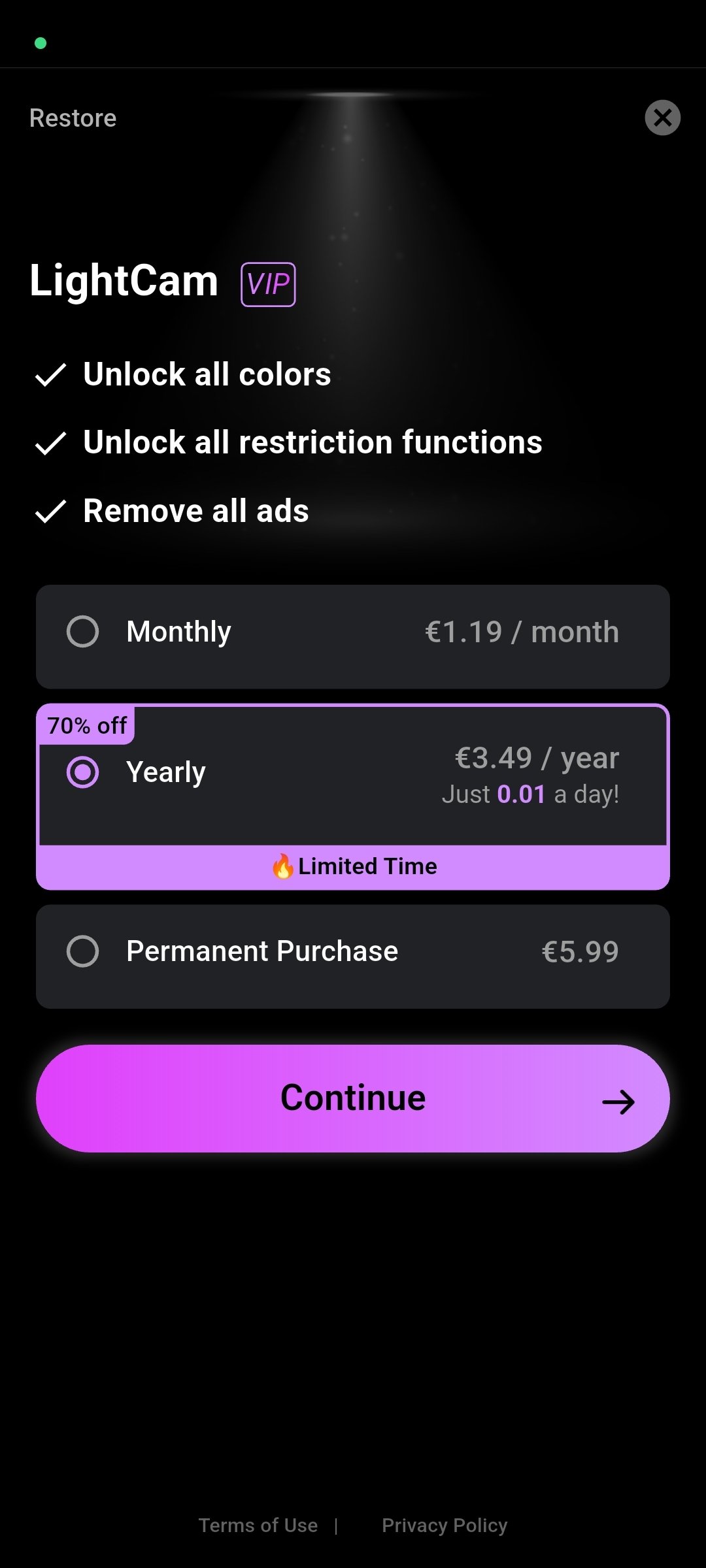
Task: Click the €1.19 / month price
Action: (x=522, y=632)
